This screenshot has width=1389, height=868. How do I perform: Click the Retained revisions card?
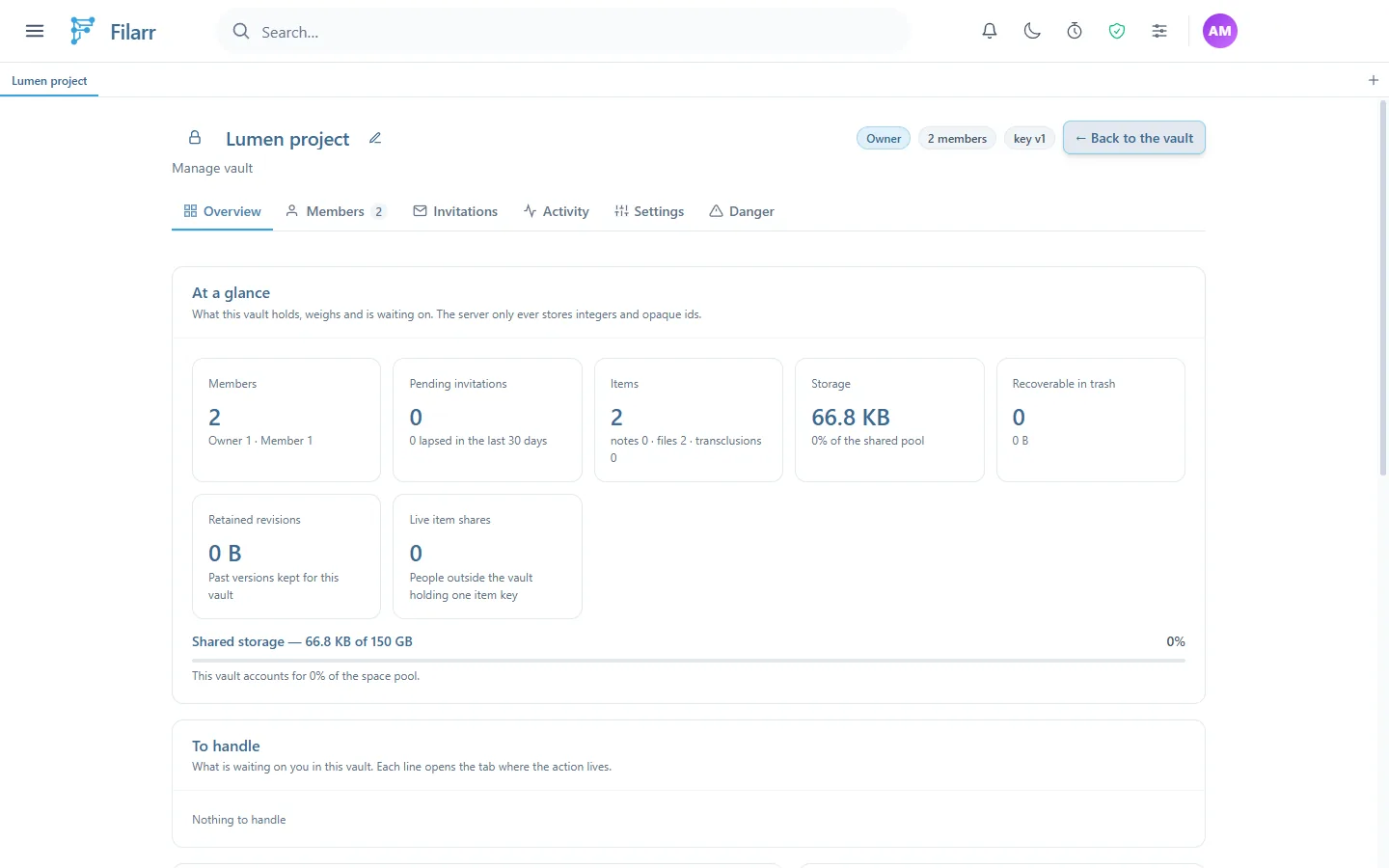point(286,556)
